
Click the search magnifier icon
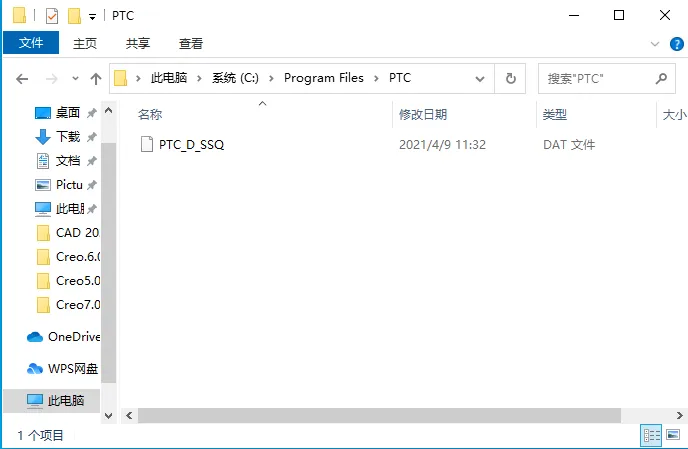coord(661,79)
